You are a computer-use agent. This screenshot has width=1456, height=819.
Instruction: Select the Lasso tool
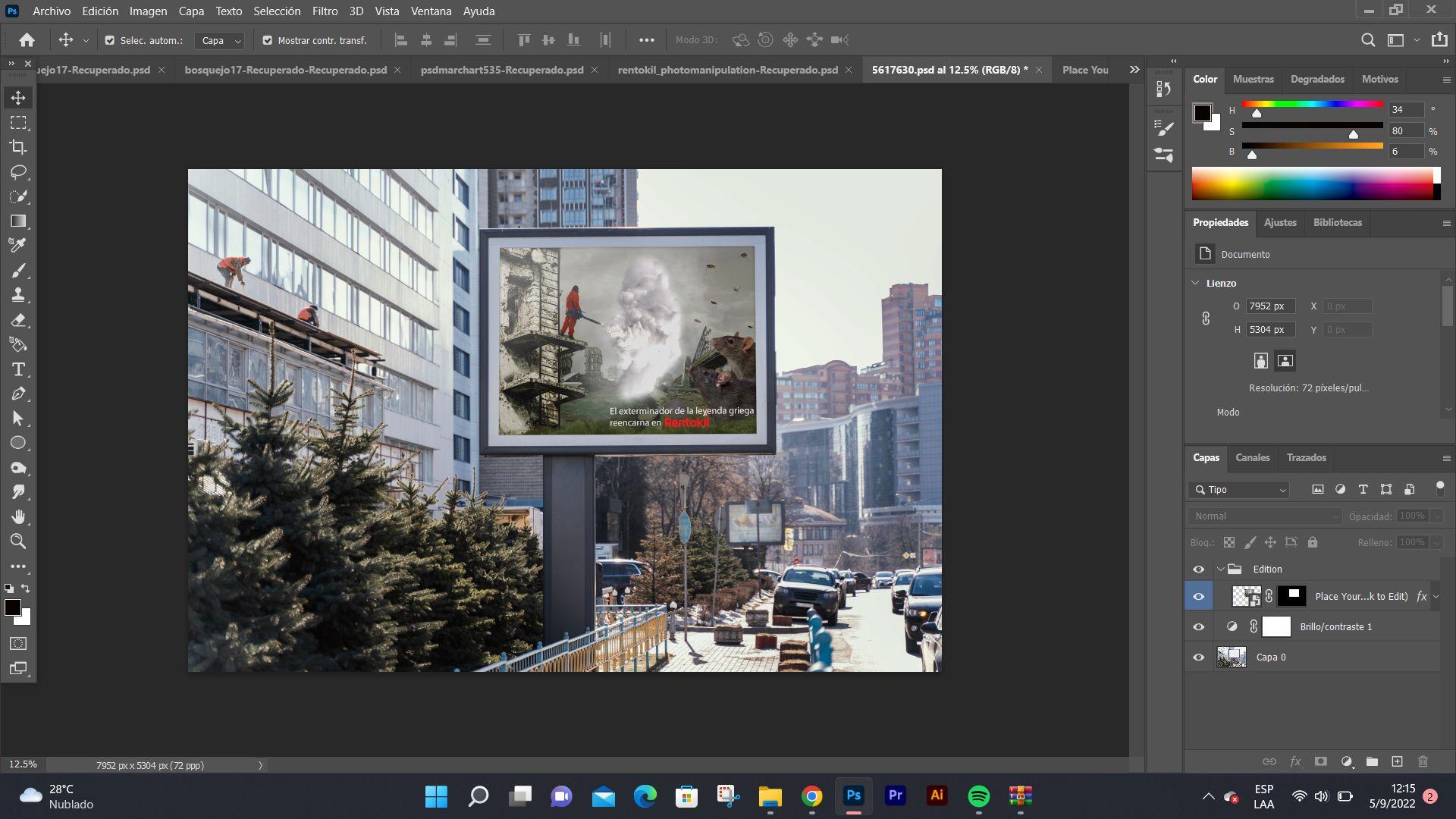[18, 172]
